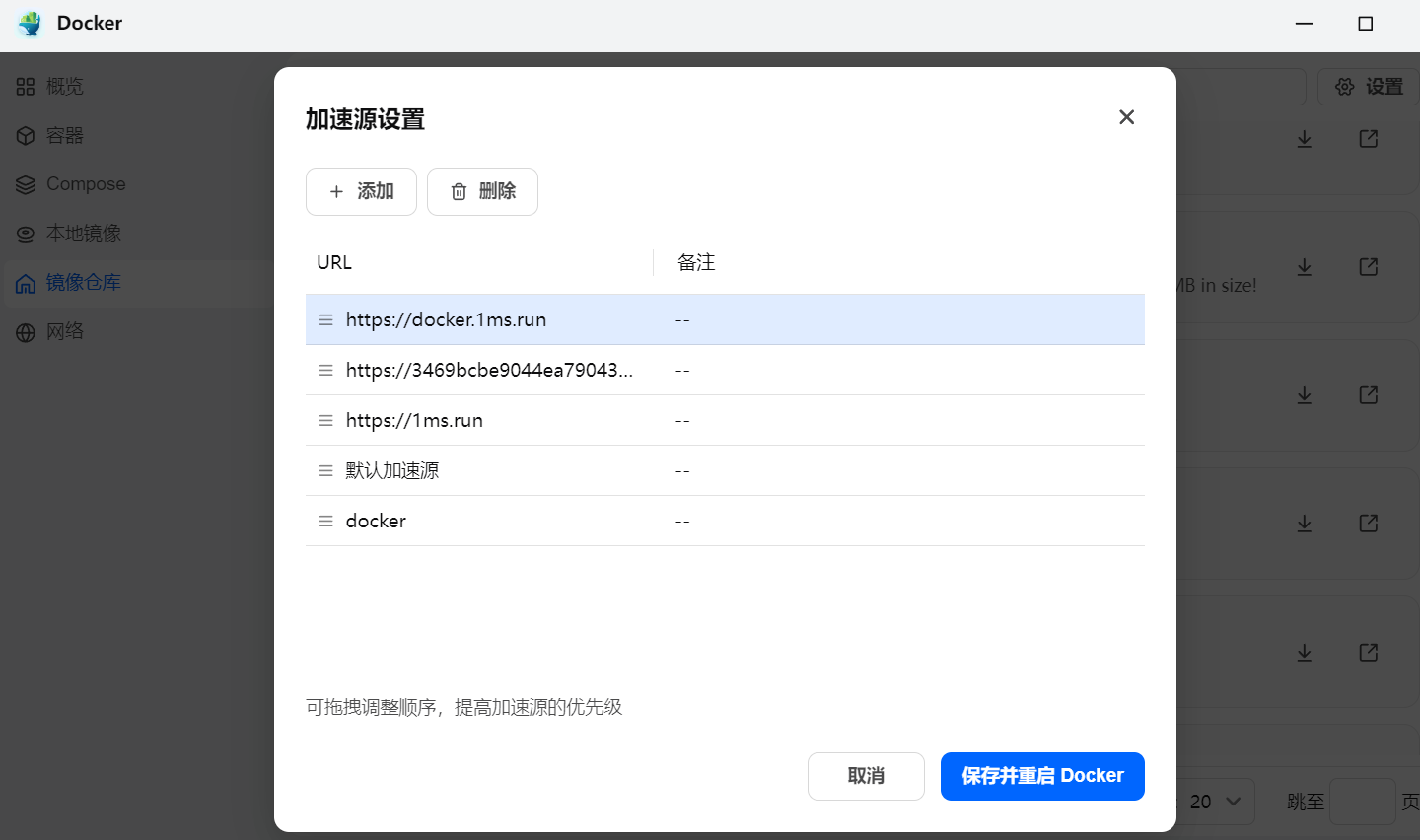Open the Compose sidebar icon
Screen dimensions: 1420x840
(x=26, y=183)
